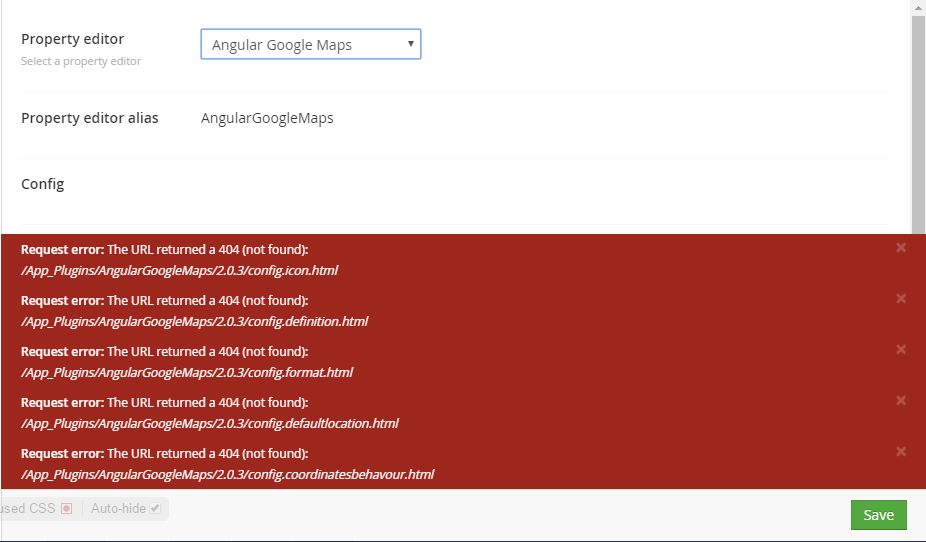Open the Angular Google Maps property editor dropdown
This screenshot has height=542, width=926.
311,44
